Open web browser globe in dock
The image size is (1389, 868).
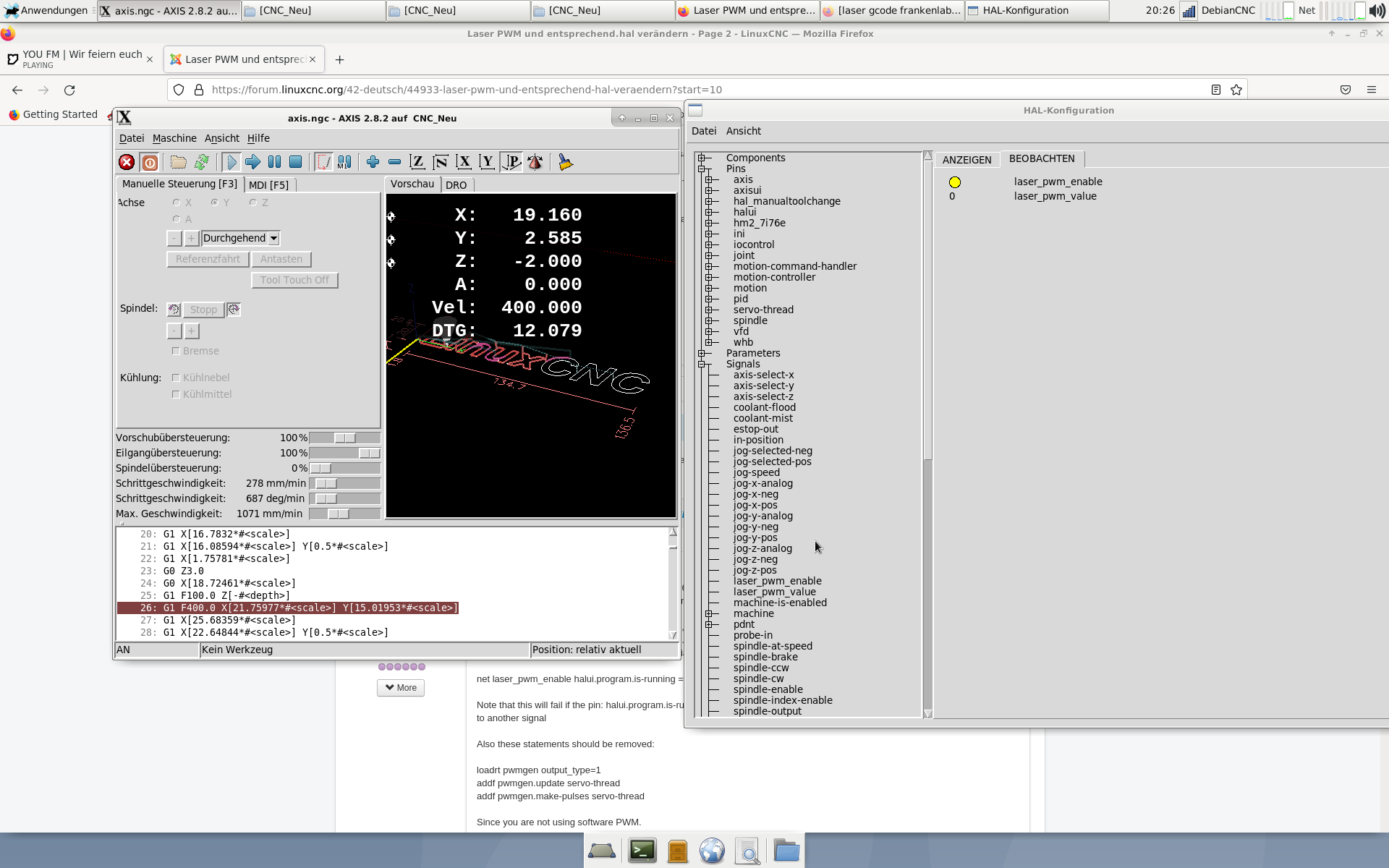click(712, 851)
